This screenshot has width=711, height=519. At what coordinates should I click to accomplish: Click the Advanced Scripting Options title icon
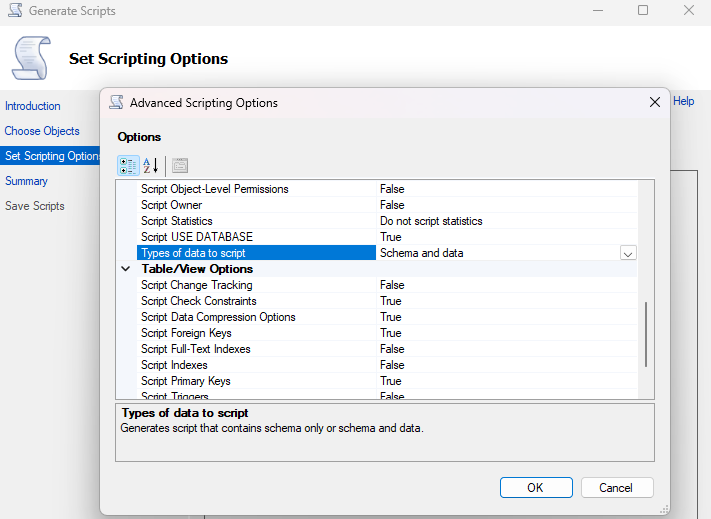(x=116, y=102)
